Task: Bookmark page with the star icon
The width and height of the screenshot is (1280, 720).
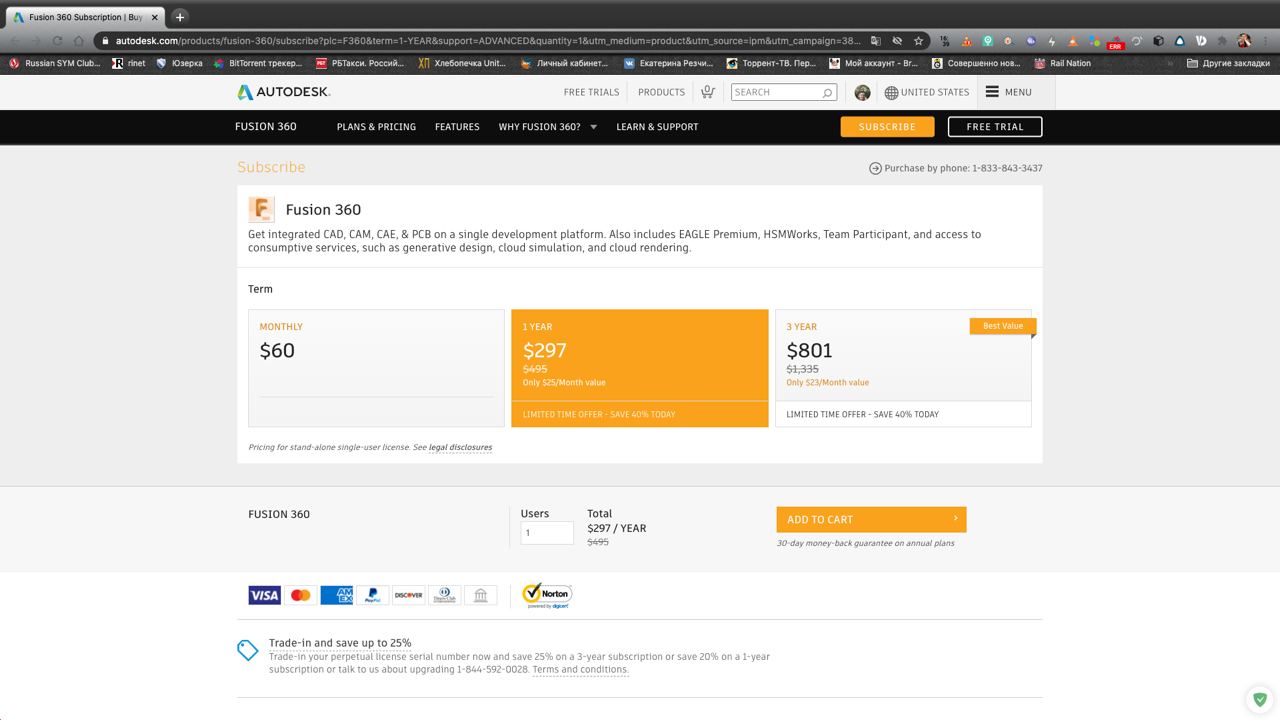Action: click(x=918, y=41)
